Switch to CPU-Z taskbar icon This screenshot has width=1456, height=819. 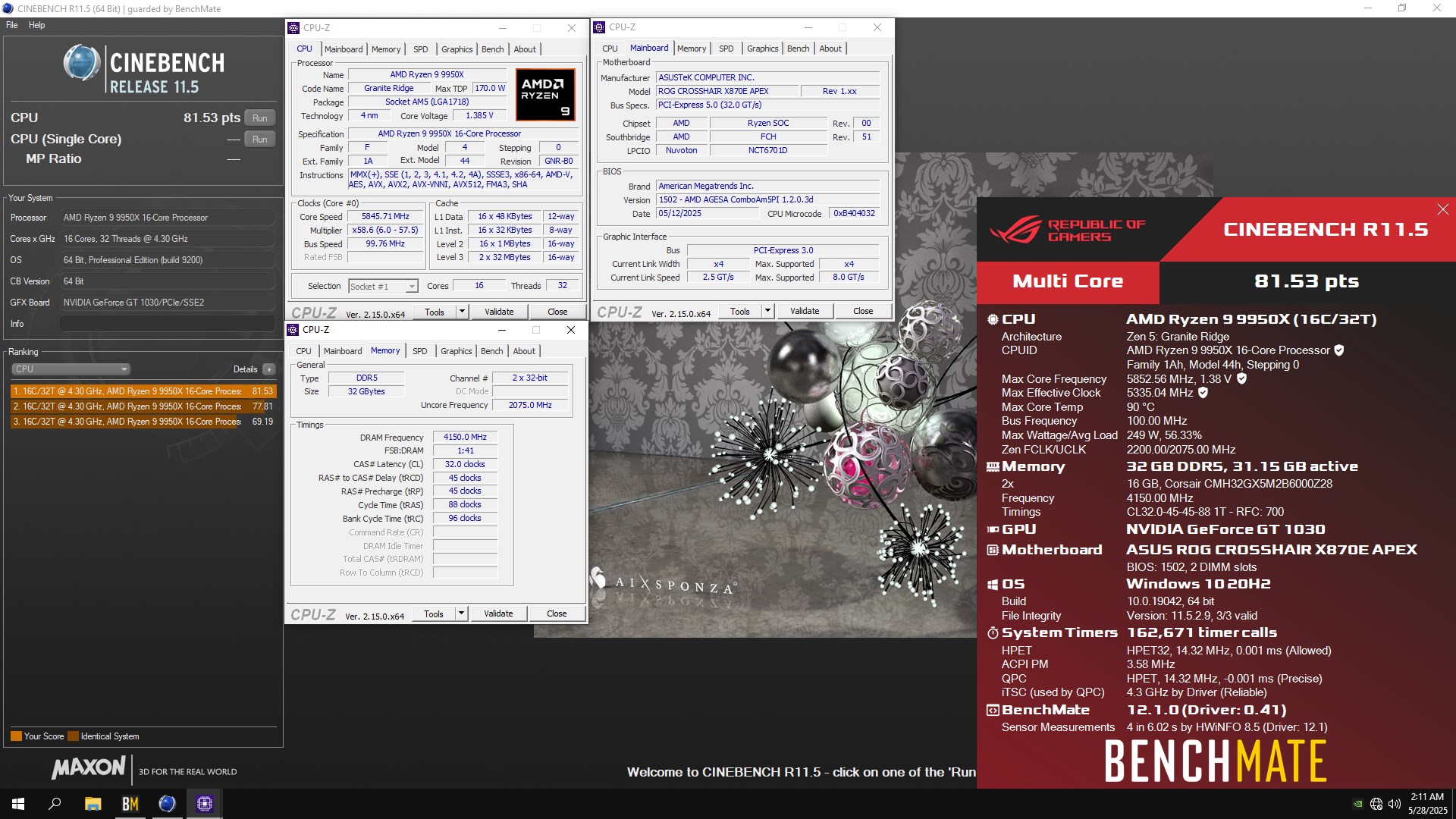coord(204,804)
